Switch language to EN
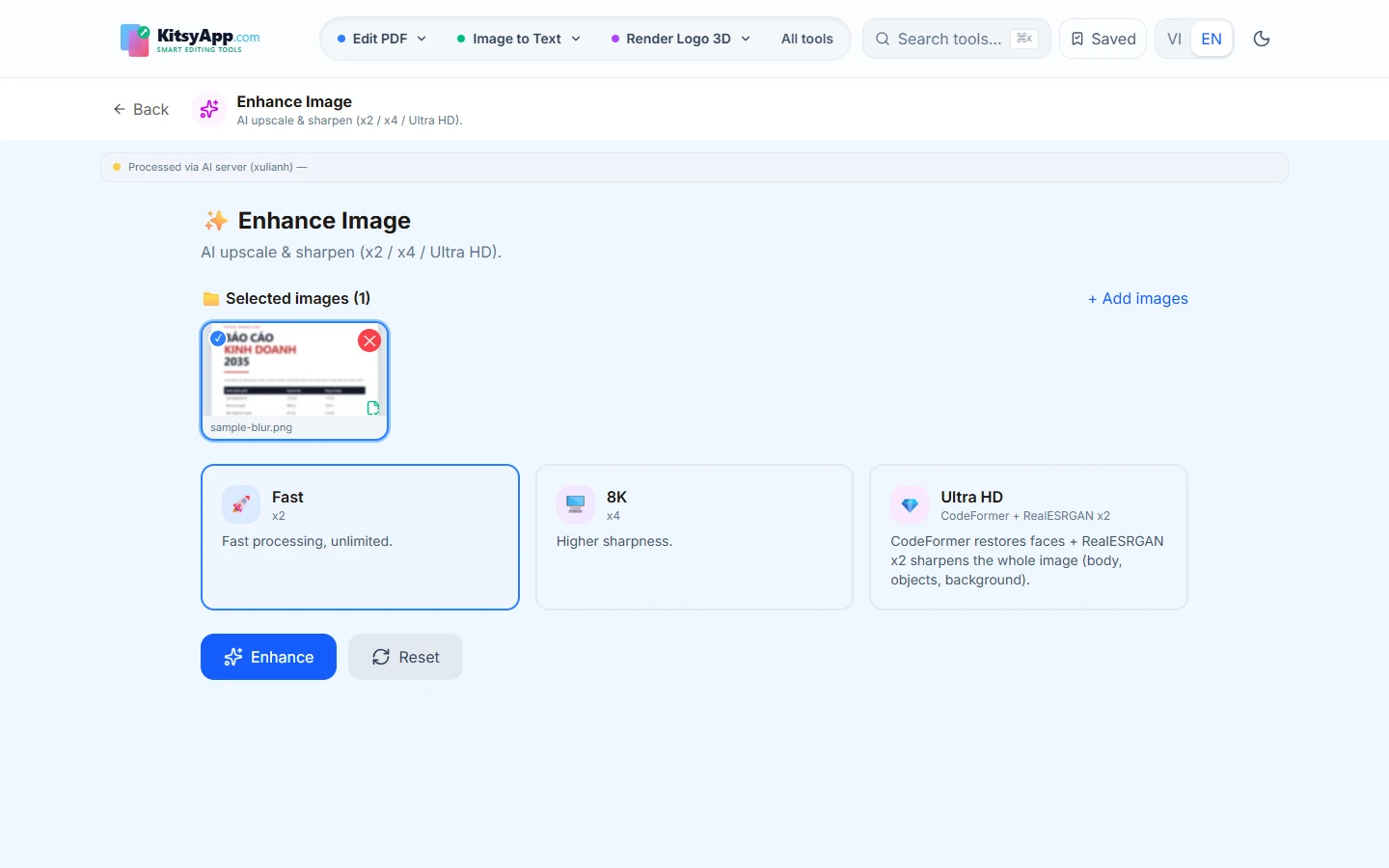This screenshot has height=868, width=1389. 1212,39
